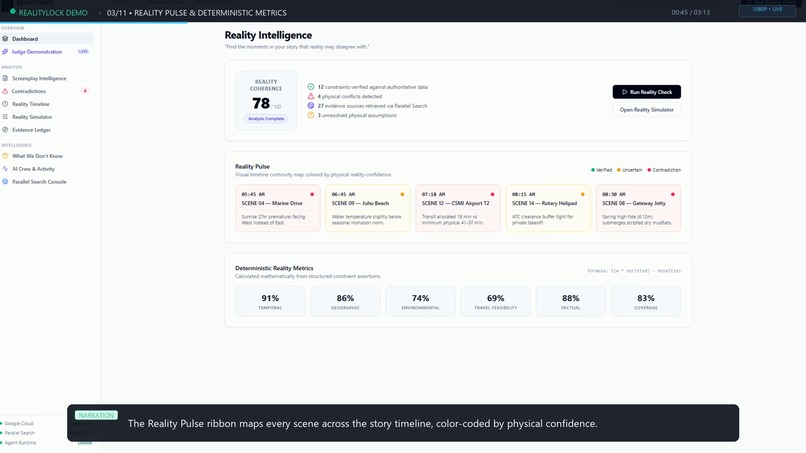Click the 91% Temporal metric tile

(x=270, y=301)
